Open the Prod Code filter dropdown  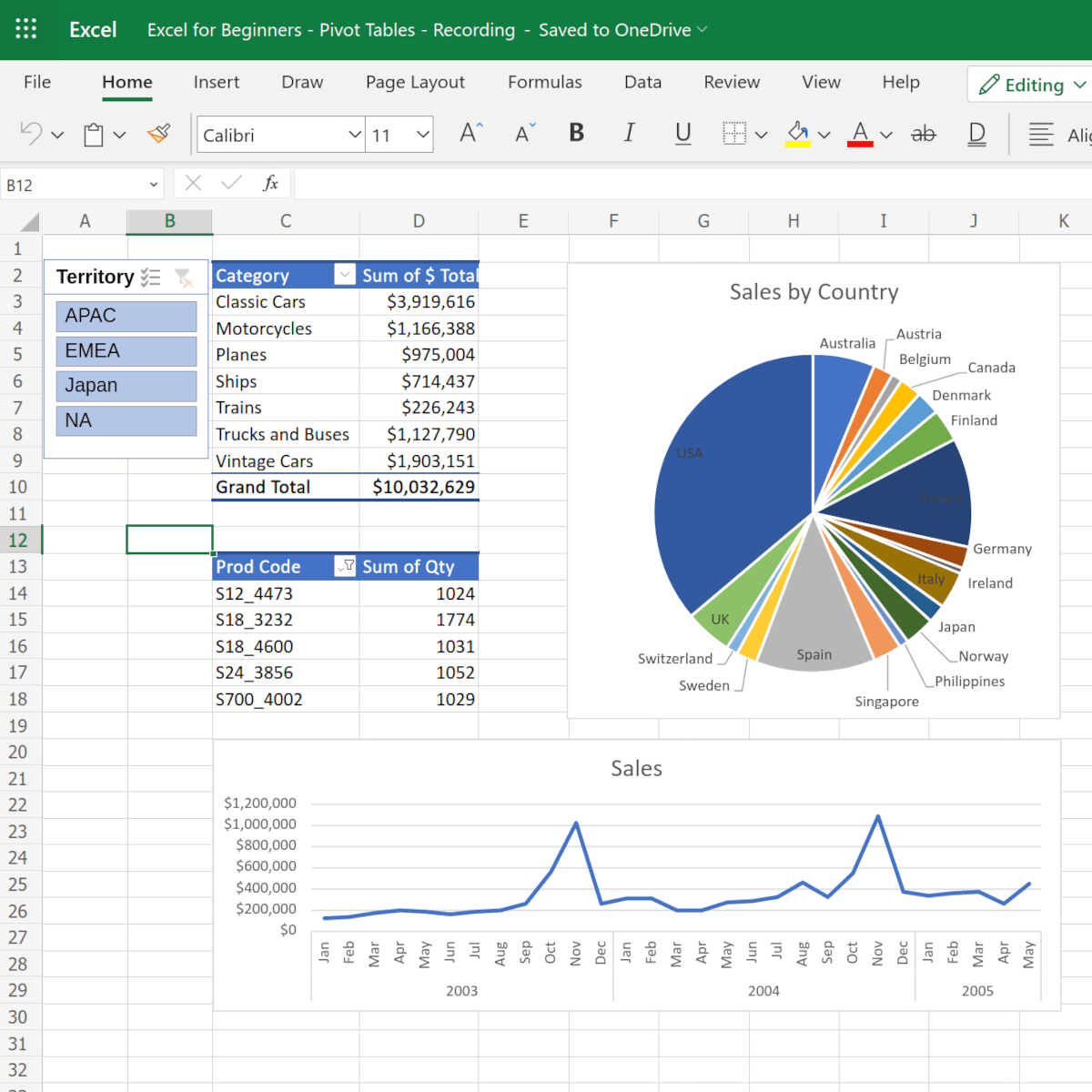[345, 566]
